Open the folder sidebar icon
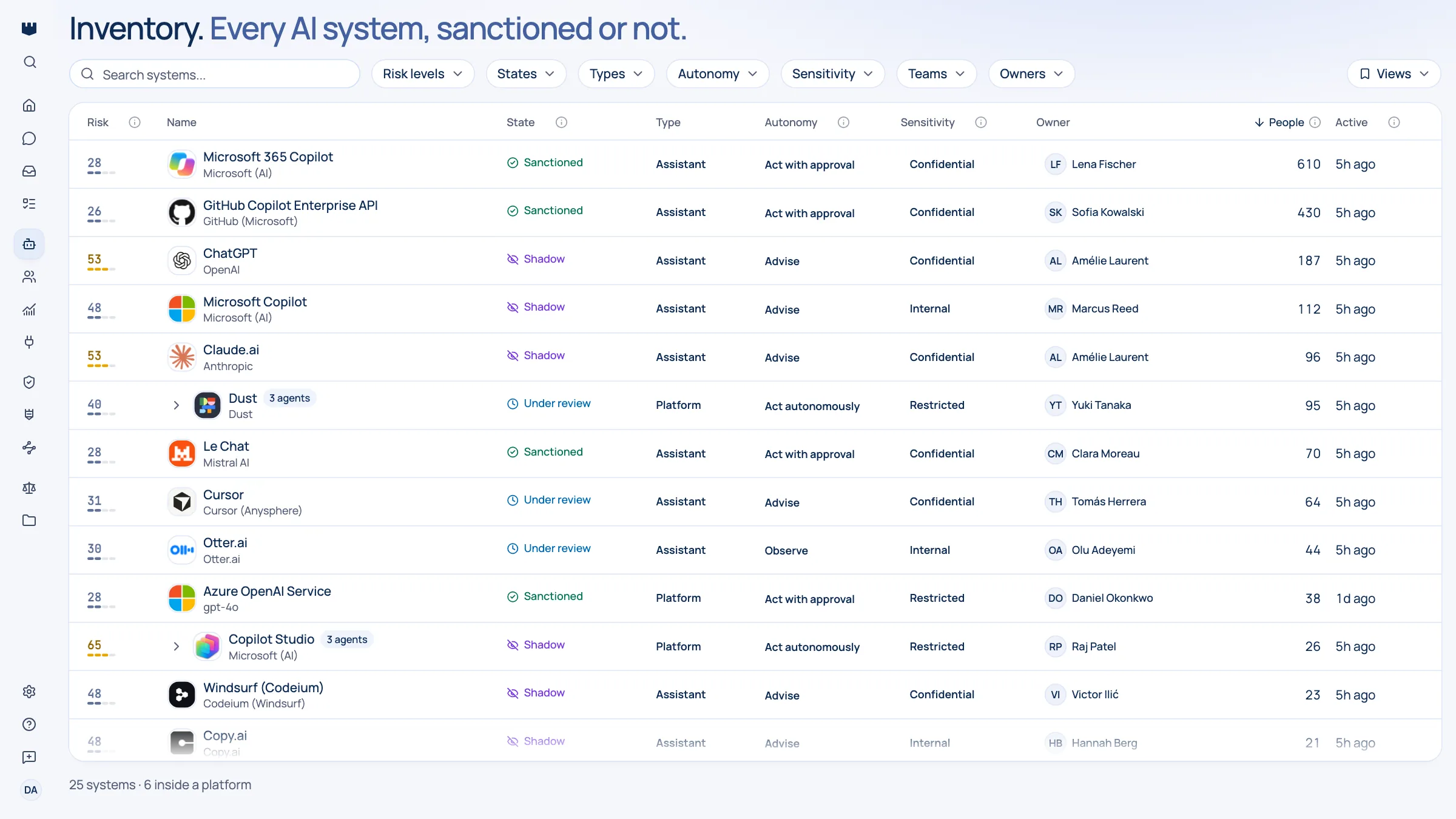The height and width of the screenshot is (819, 1456). 29,521
